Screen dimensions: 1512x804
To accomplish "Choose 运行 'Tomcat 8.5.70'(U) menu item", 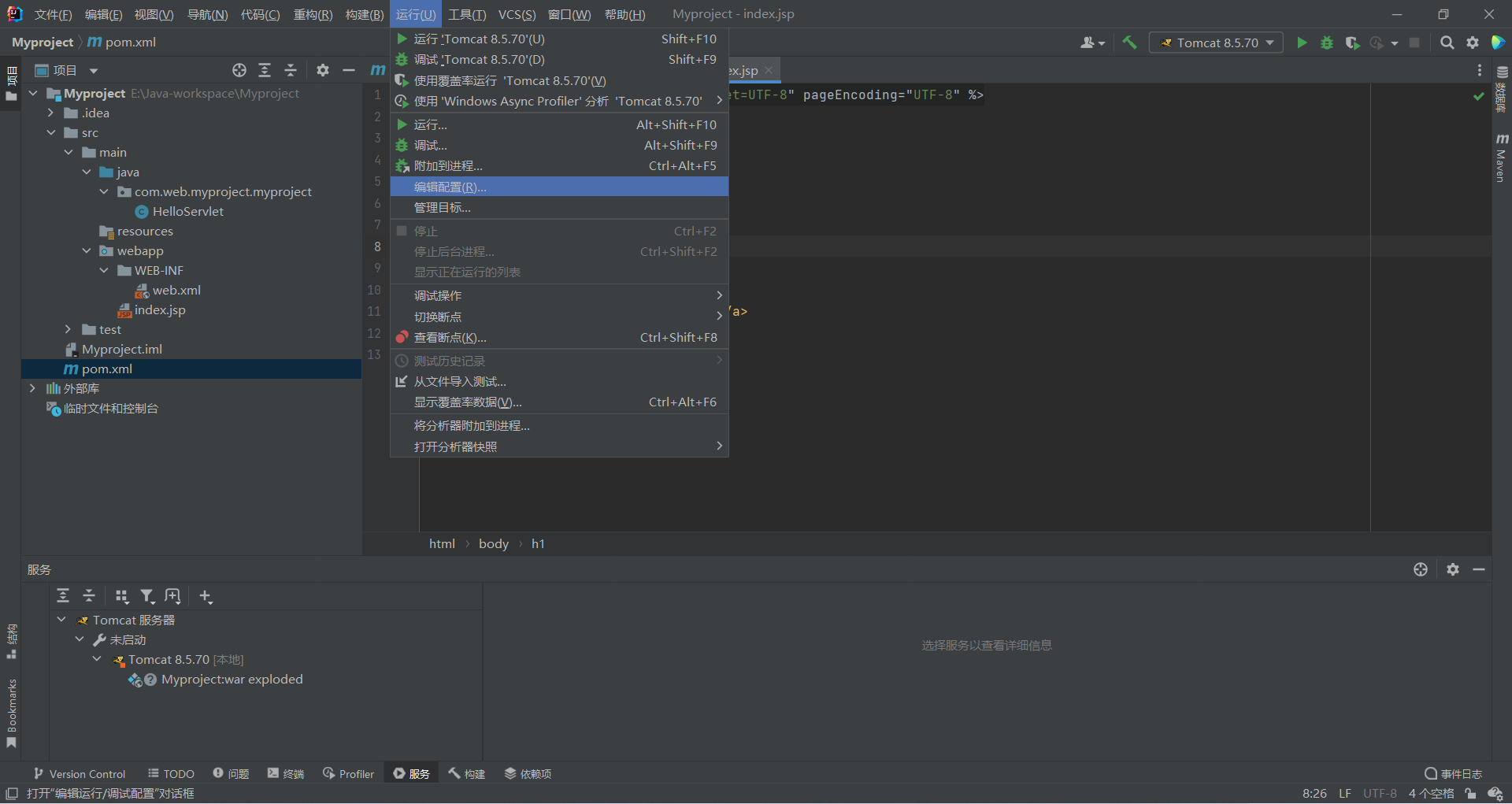I will [x=559, y=39].
